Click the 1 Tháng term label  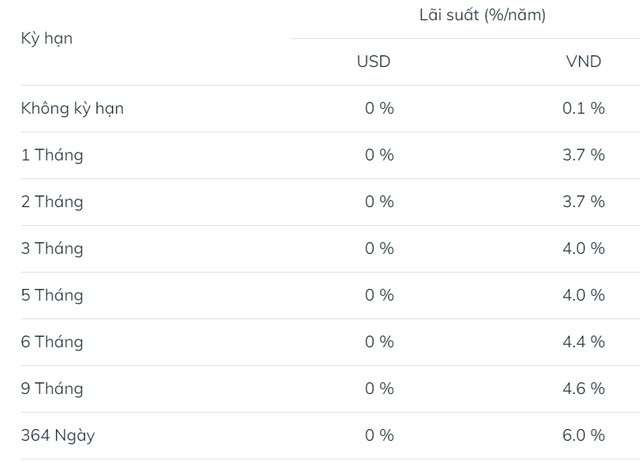pos(52,155)
